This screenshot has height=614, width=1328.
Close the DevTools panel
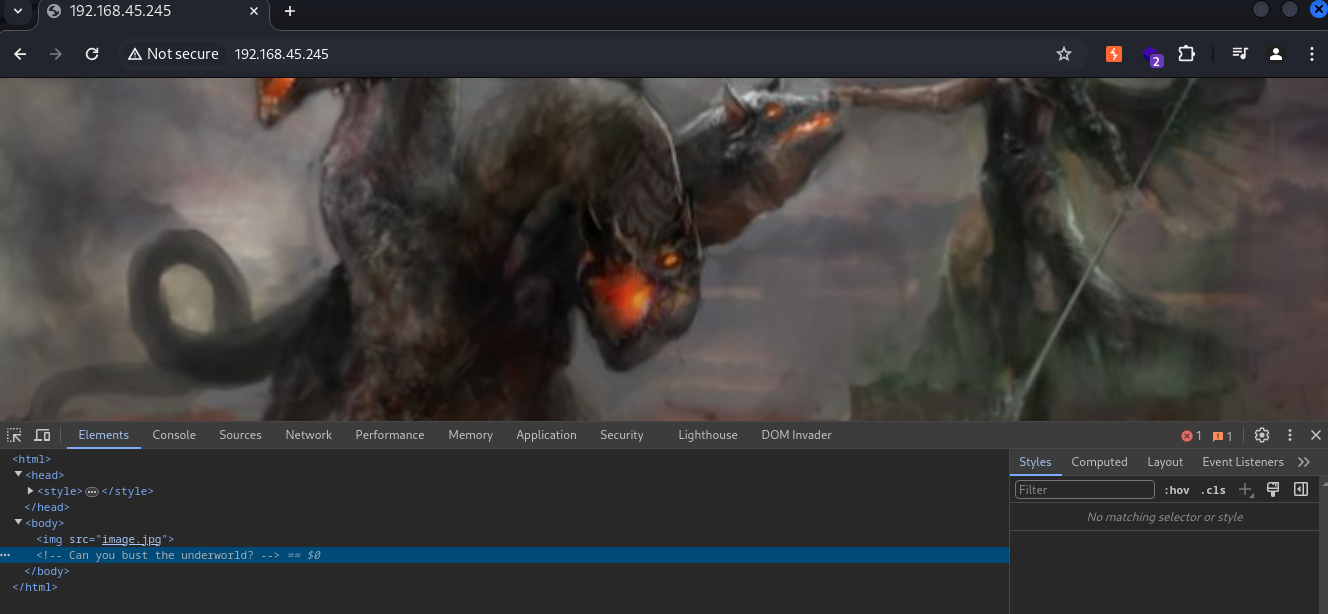[x=1316, y=435]
